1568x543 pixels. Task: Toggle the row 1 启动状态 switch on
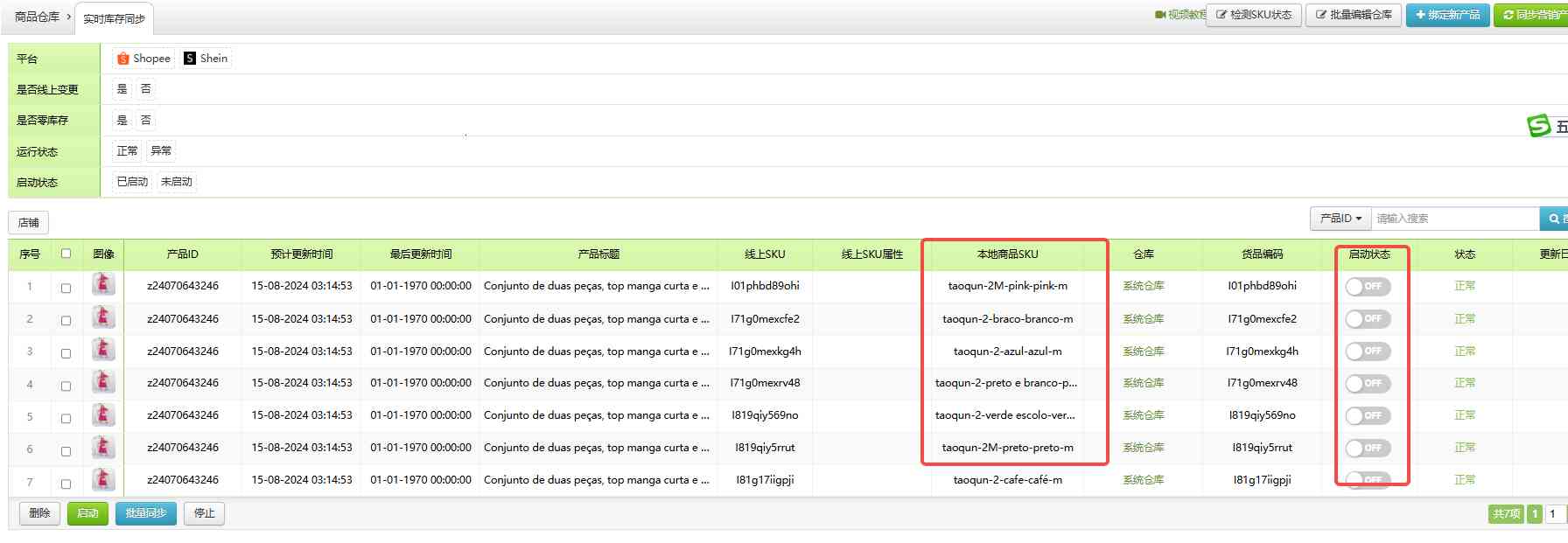click(1368, 286)
